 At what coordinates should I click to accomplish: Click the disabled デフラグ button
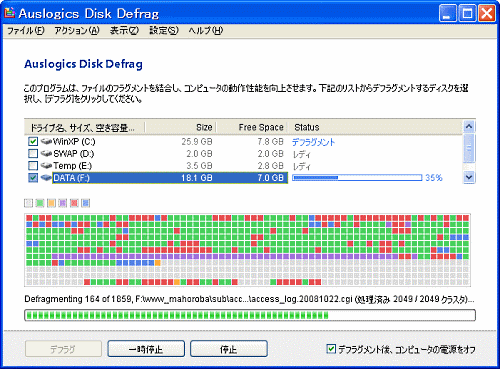tap(63, 349)
